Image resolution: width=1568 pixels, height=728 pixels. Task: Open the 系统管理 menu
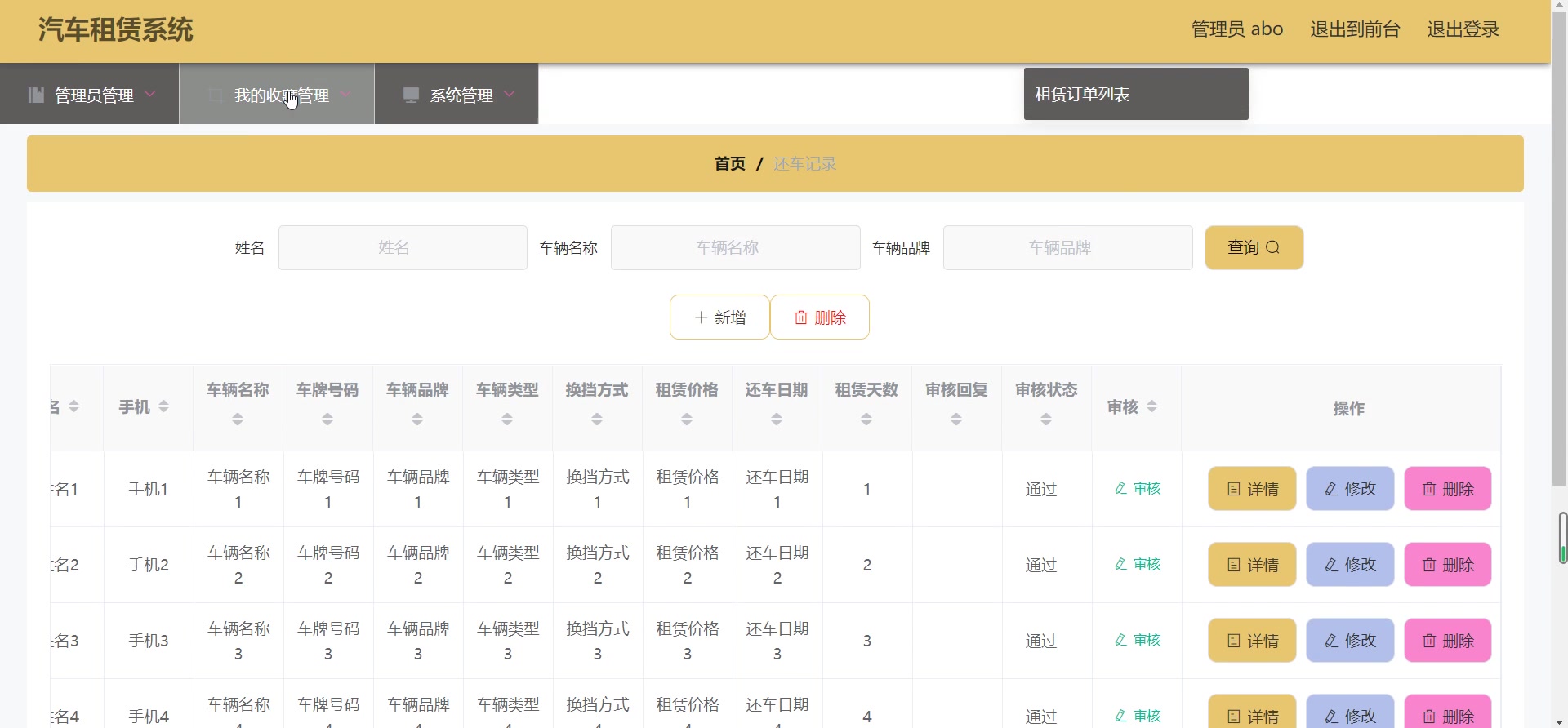(x=457, y=95)
